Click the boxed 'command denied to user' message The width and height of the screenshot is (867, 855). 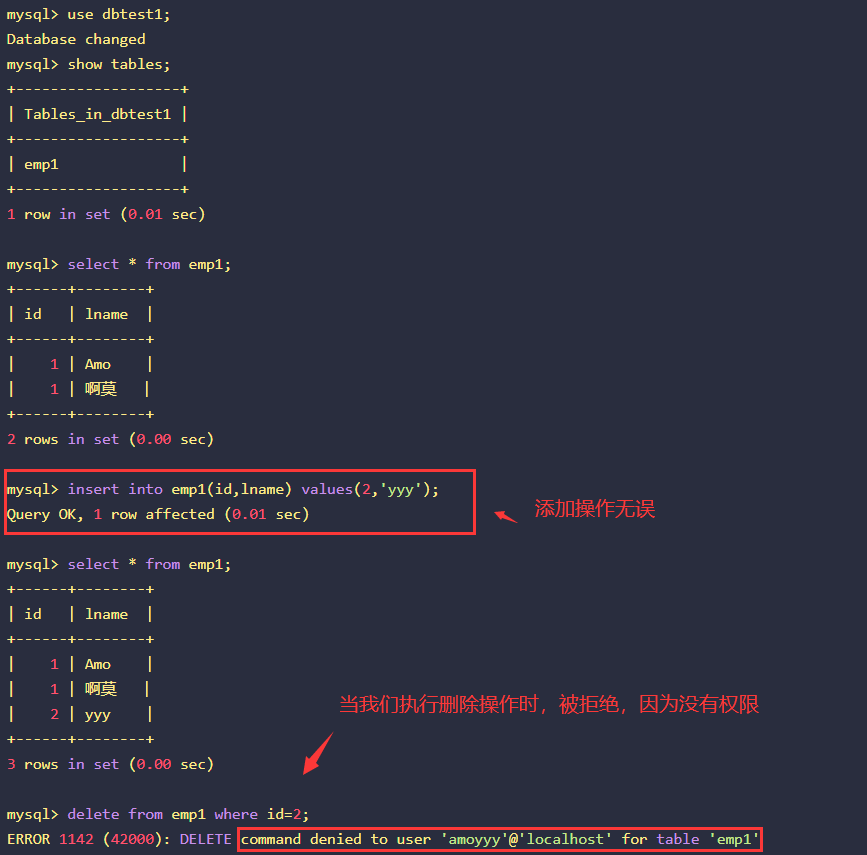point(500,839)
